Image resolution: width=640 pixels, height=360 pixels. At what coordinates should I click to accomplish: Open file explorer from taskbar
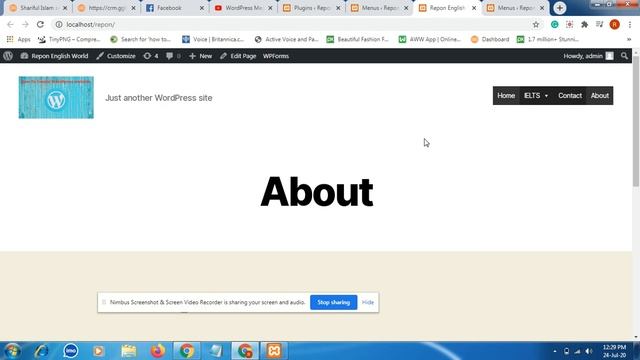[x=129, y=351]
